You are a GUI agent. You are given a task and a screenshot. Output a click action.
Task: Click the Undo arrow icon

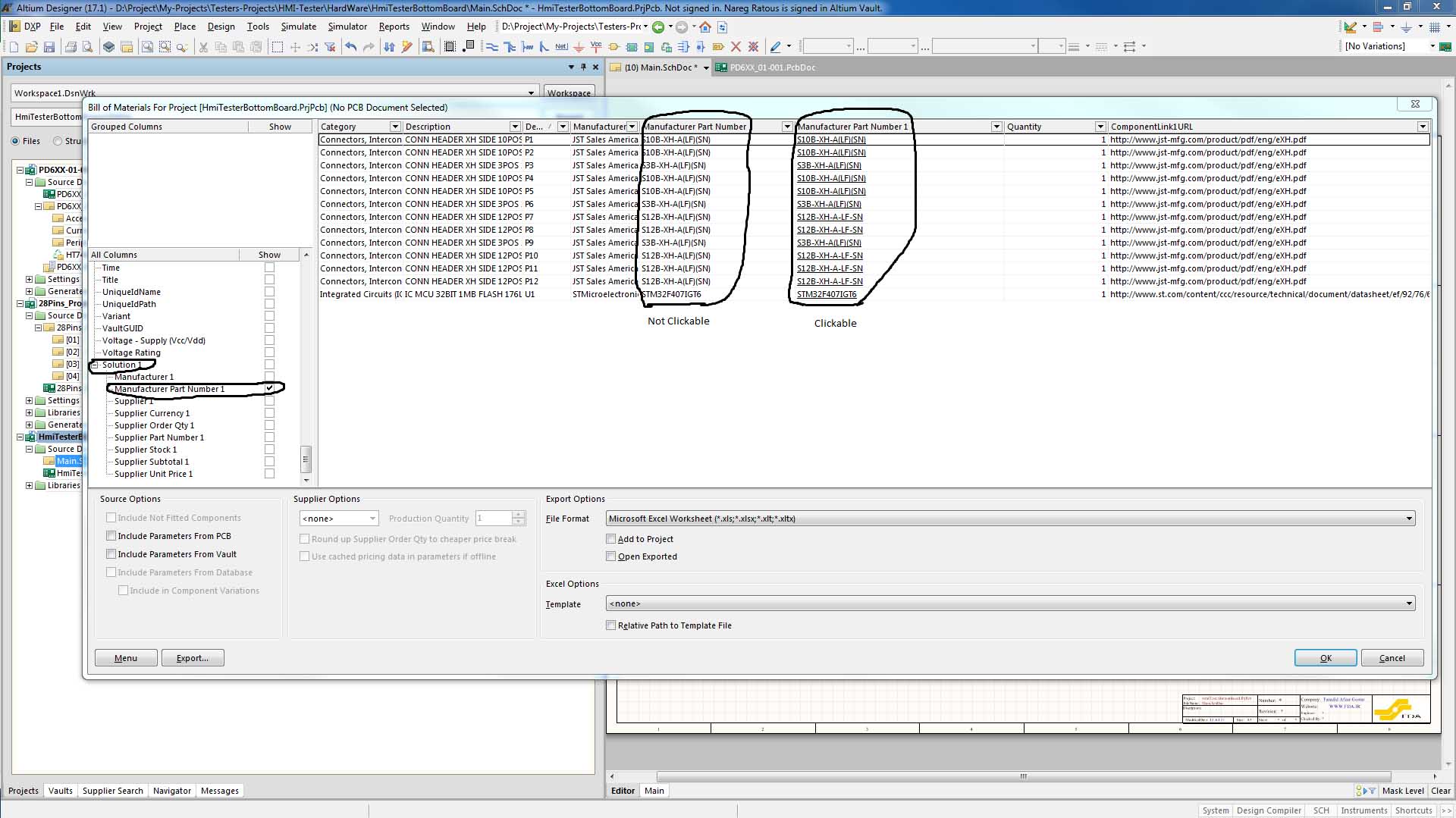pyautogui.click(x=350, y=47)
